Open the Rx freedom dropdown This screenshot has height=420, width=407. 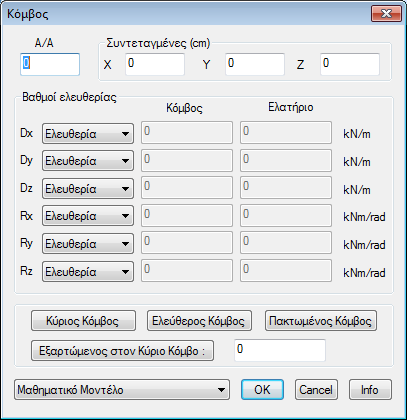coord(88,216)
